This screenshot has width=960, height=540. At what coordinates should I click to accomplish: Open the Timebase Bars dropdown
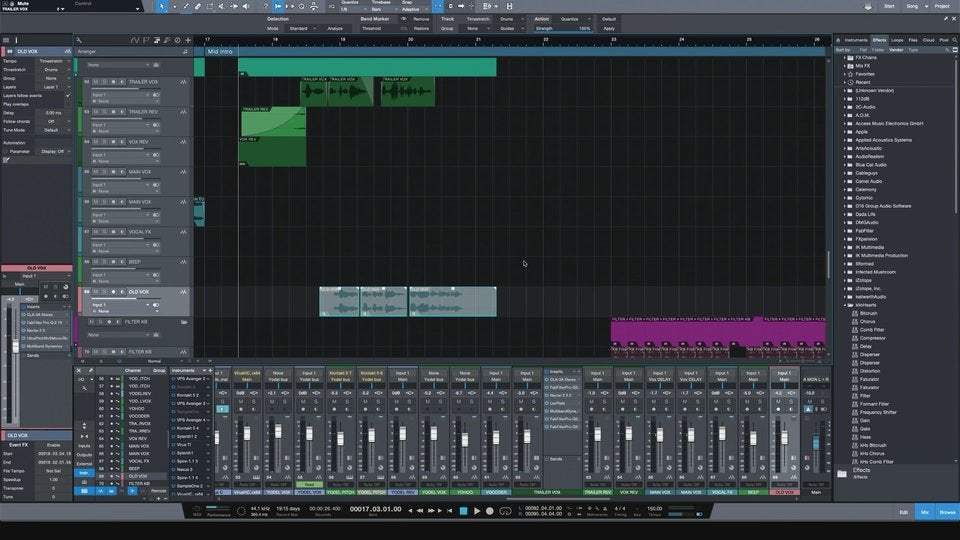(382, 9)
